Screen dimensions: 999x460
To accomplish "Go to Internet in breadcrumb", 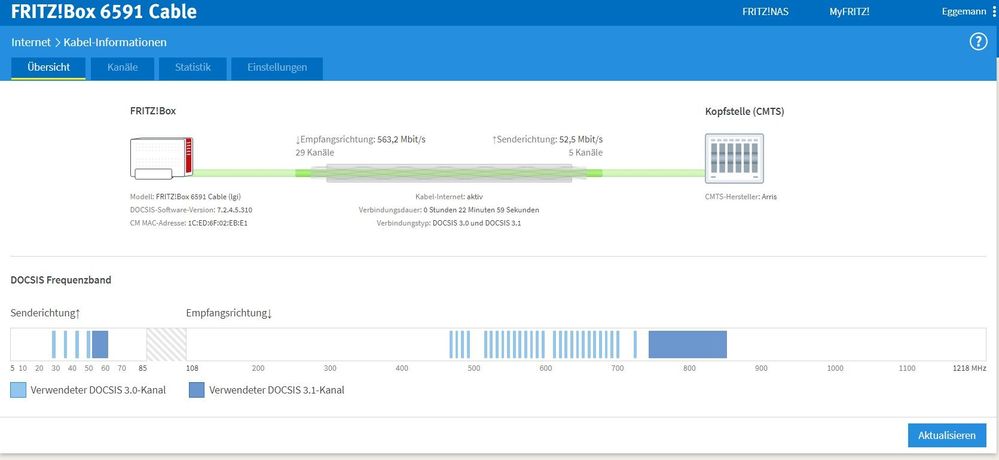I will click(x=31, y=43).
